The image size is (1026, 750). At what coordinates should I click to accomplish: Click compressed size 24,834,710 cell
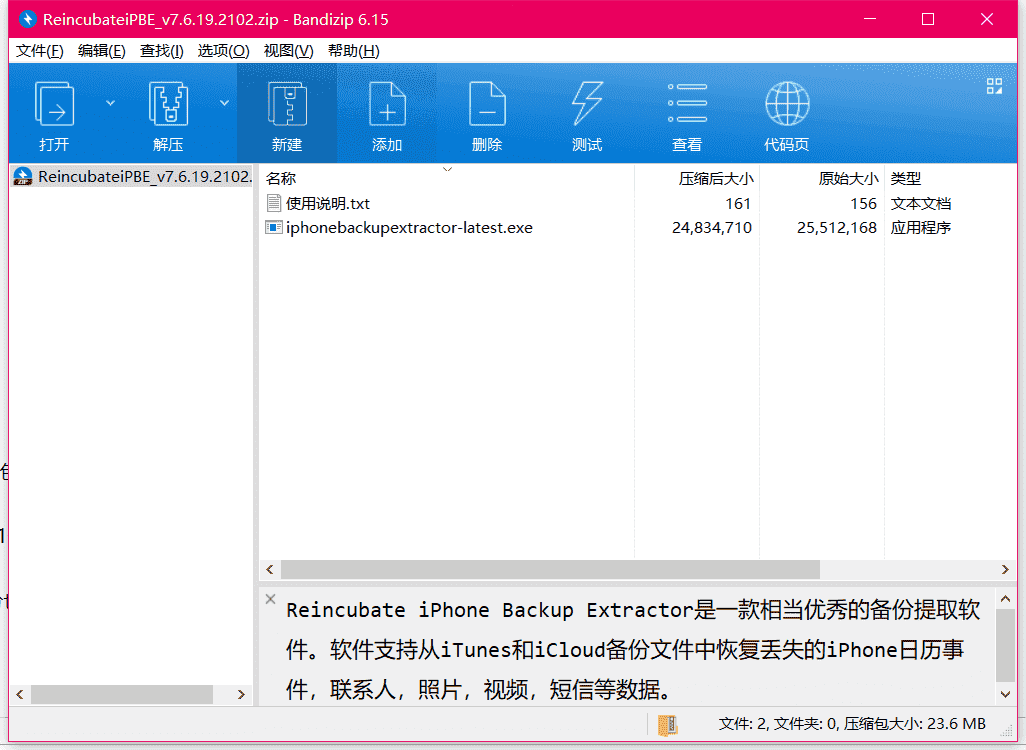(x=712, y=228)
